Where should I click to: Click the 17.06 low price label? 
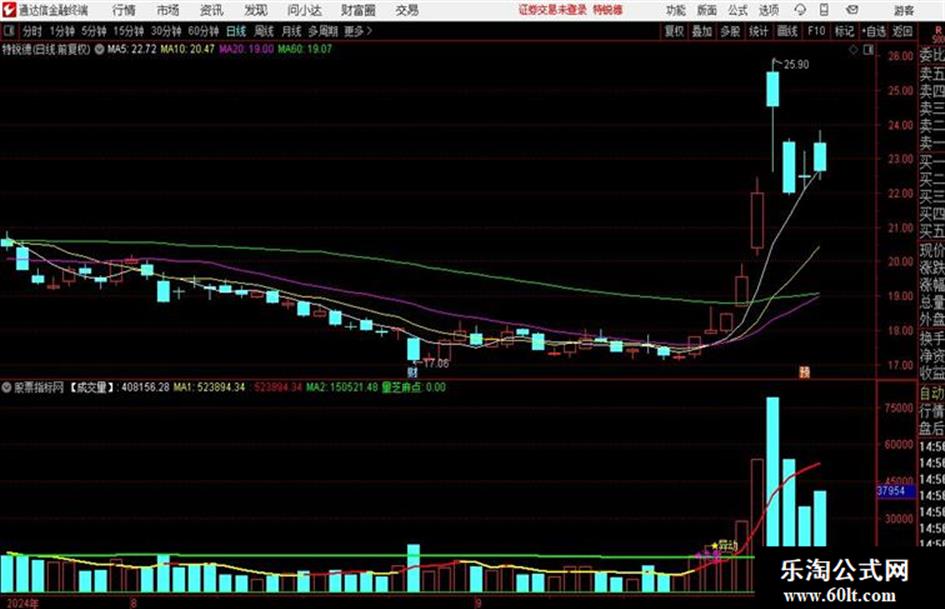tap(436, 364)
